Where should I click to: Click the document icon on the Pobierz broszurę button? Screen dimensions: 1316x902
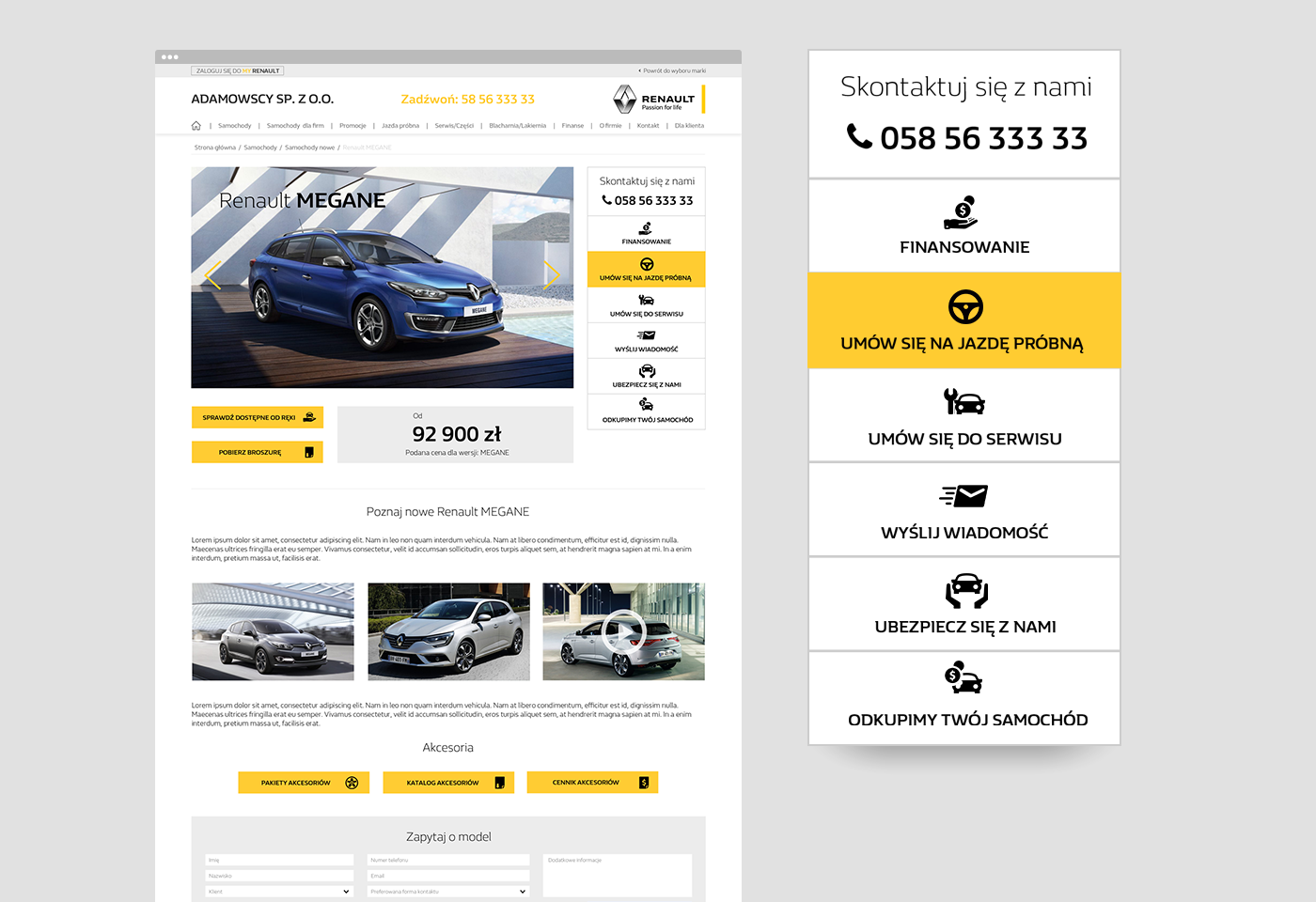click(309, 452)
